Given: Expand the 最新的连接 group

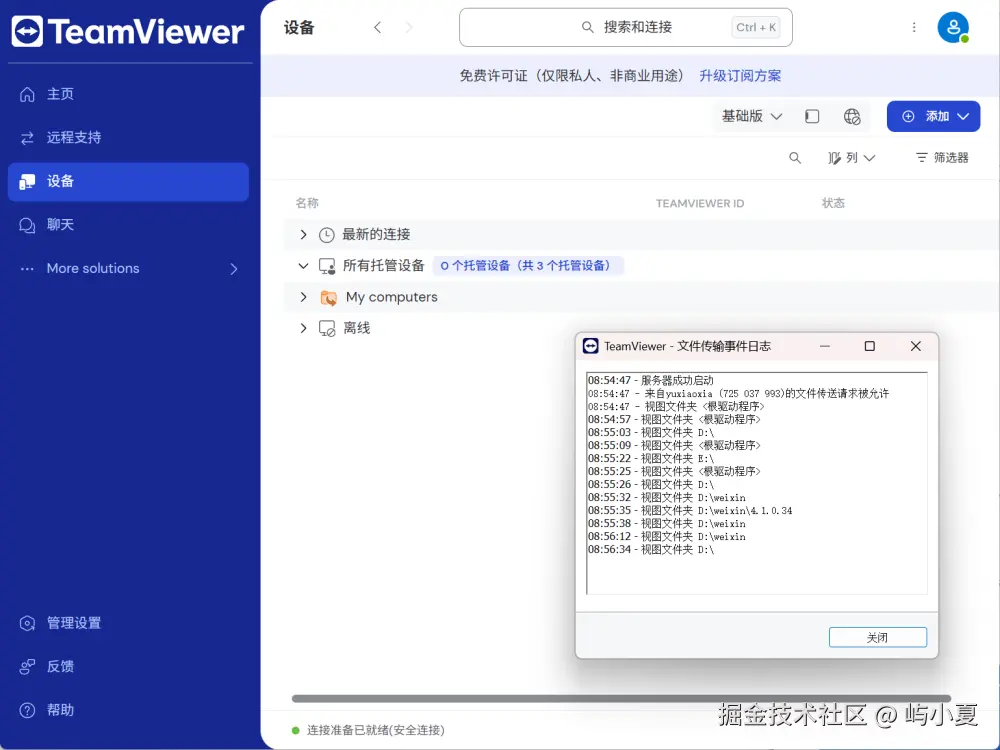Looking at the screenshot, I should (304, 235).
